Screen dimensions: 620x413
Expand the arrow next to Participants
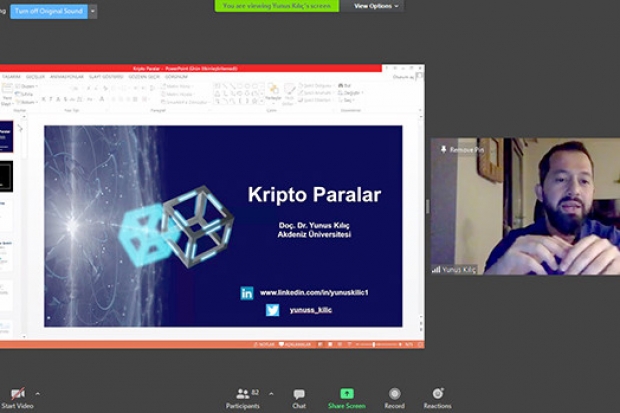(x=271, y=393)
